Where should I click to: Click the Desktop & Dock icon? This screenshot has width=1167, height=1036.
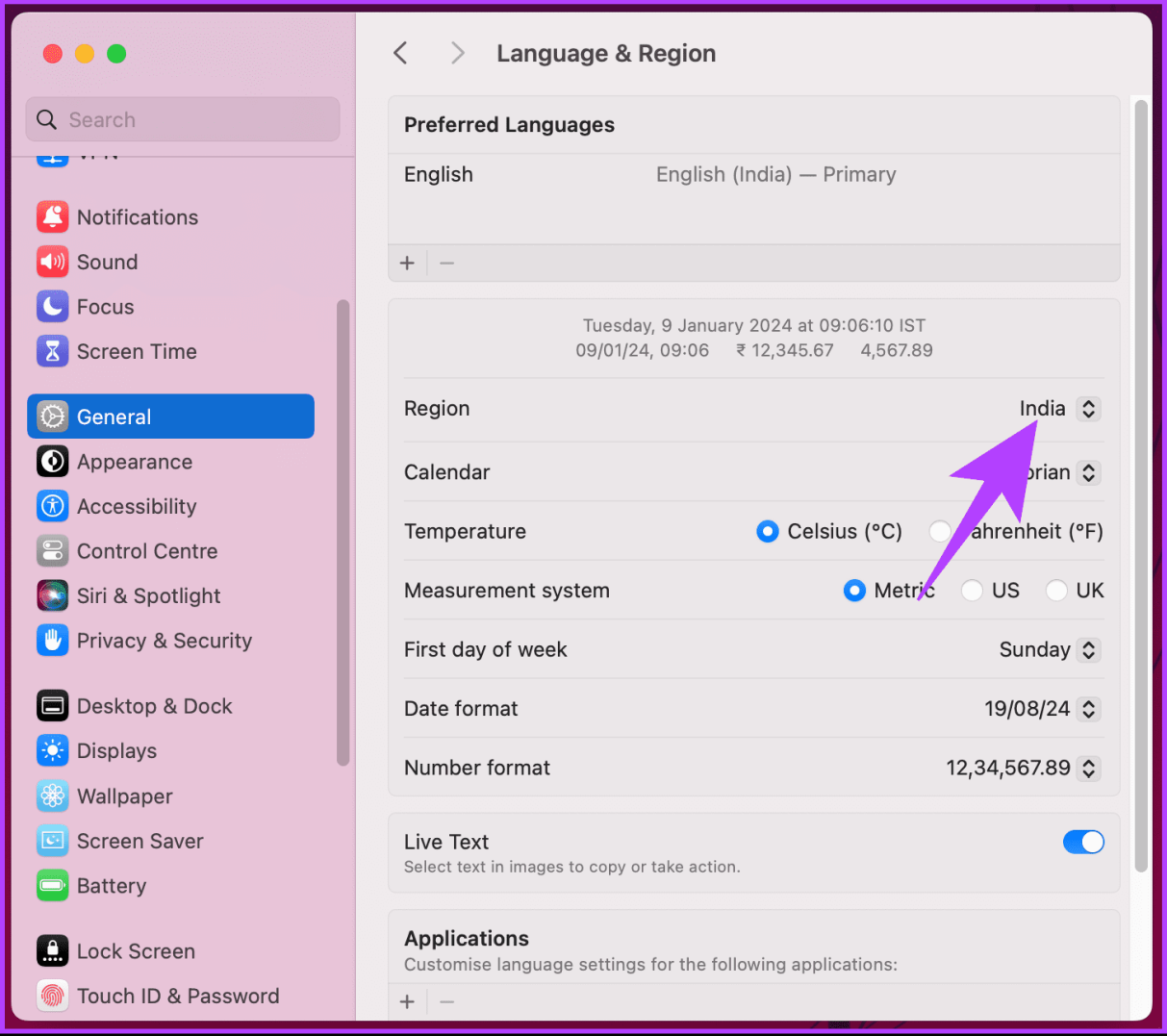point(53,706)
